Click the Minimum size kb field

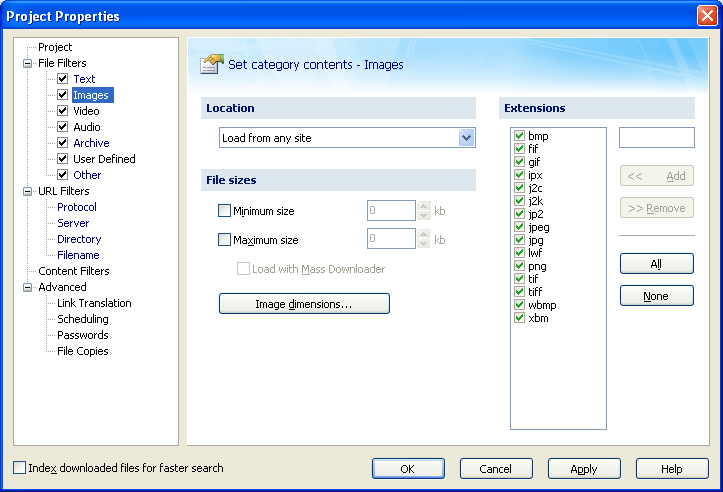[x=391, y=211]
